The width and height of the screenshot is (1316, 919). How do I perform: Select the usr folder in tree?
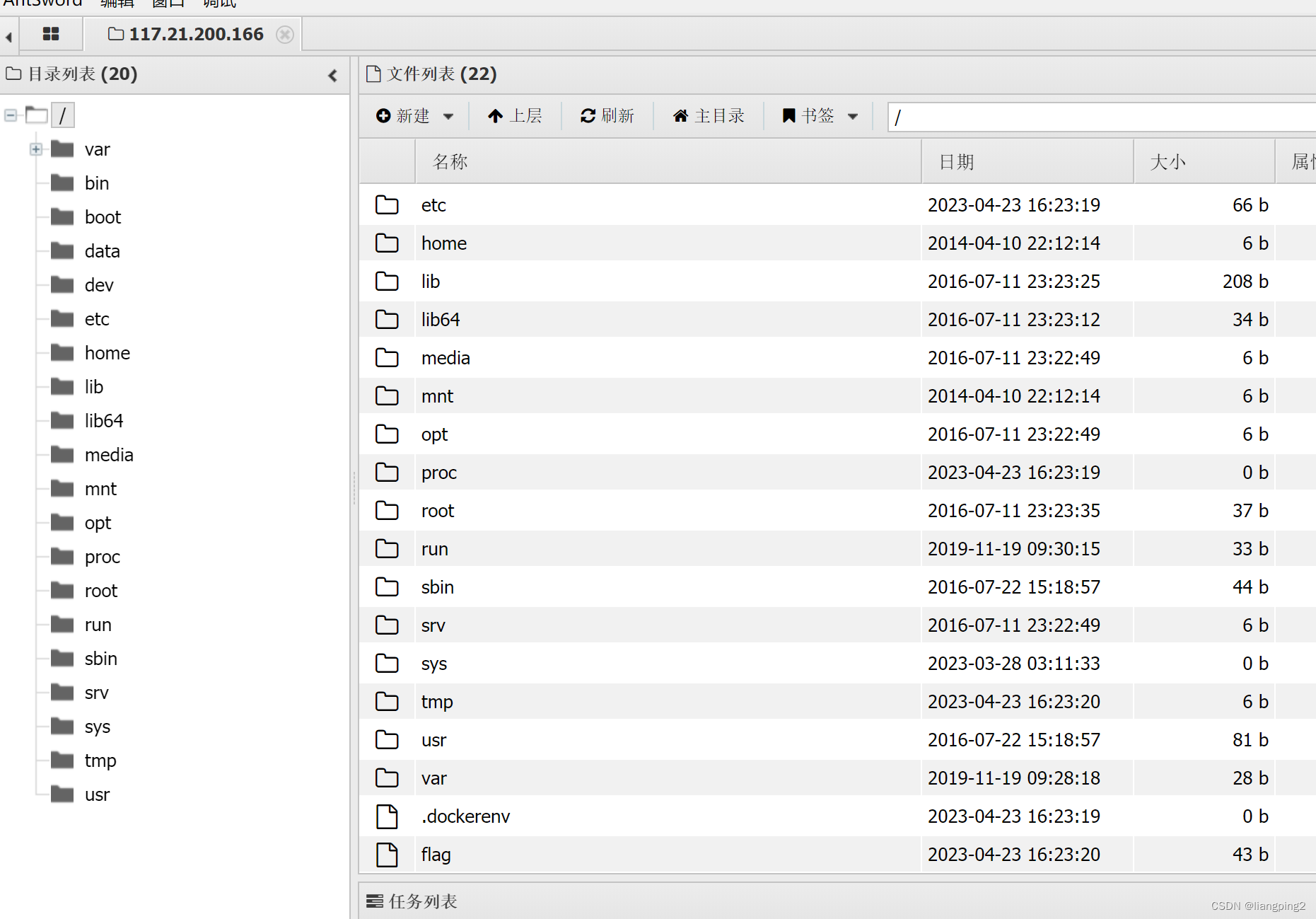[97, 794]
